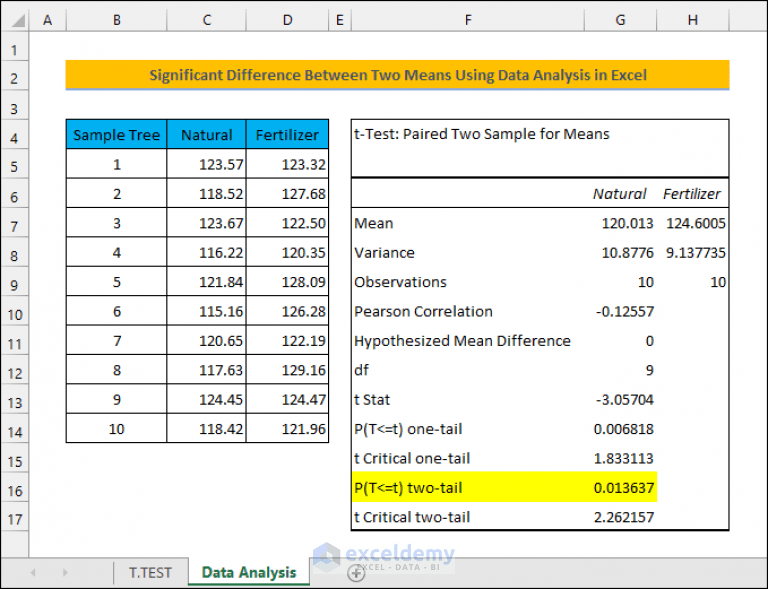
Task: Select column C header
Action: [x=207, y=20]
